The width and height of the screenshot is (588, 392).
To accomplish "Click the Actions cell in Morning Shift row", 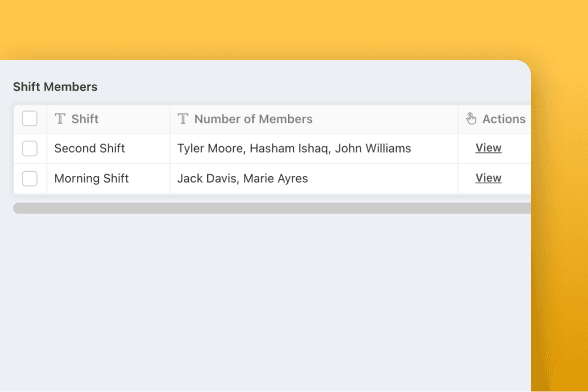I will click(494, 179).
